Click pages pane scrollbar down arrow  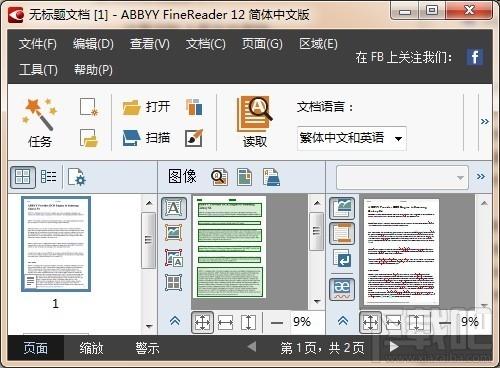tap(149, 326)
